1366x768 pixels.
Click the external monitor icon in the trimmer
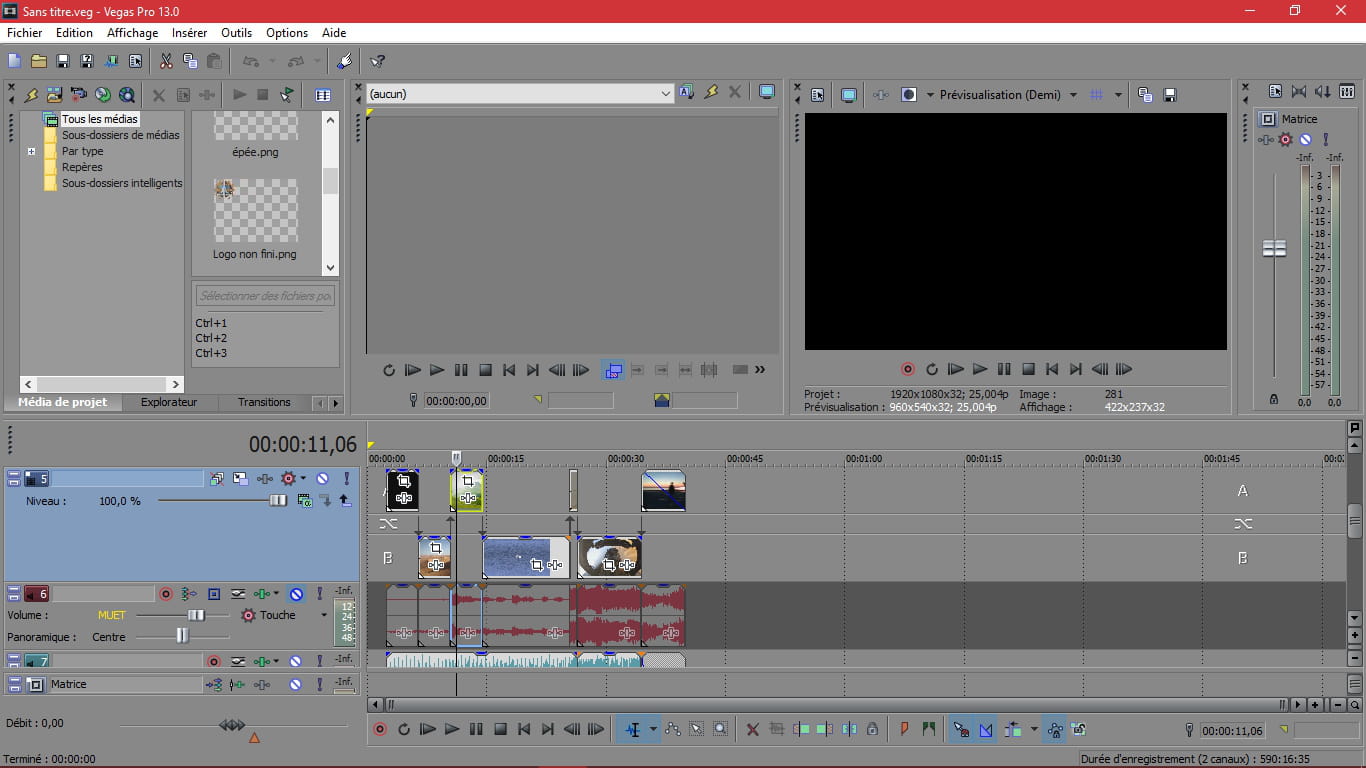[x=767, y=92]
